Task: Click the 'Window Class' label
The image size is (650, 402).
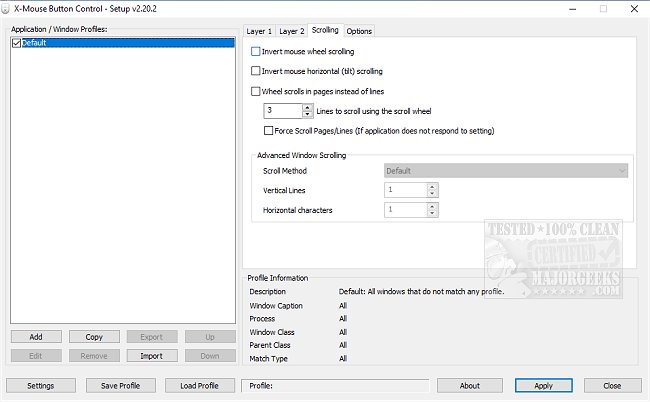Action: coord(272,332)
